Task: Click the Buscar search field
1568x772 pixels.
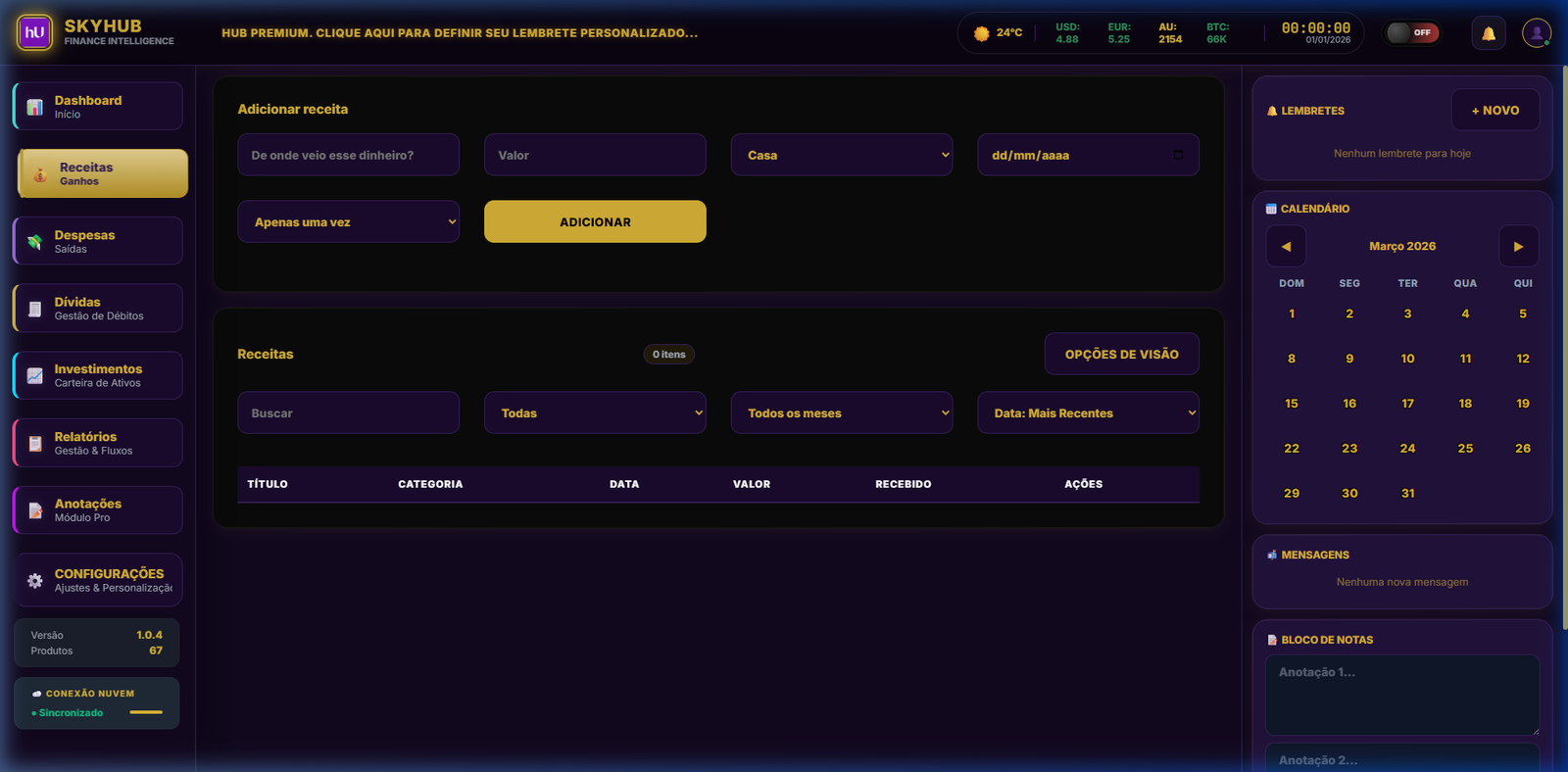Action: coord(348,413)
